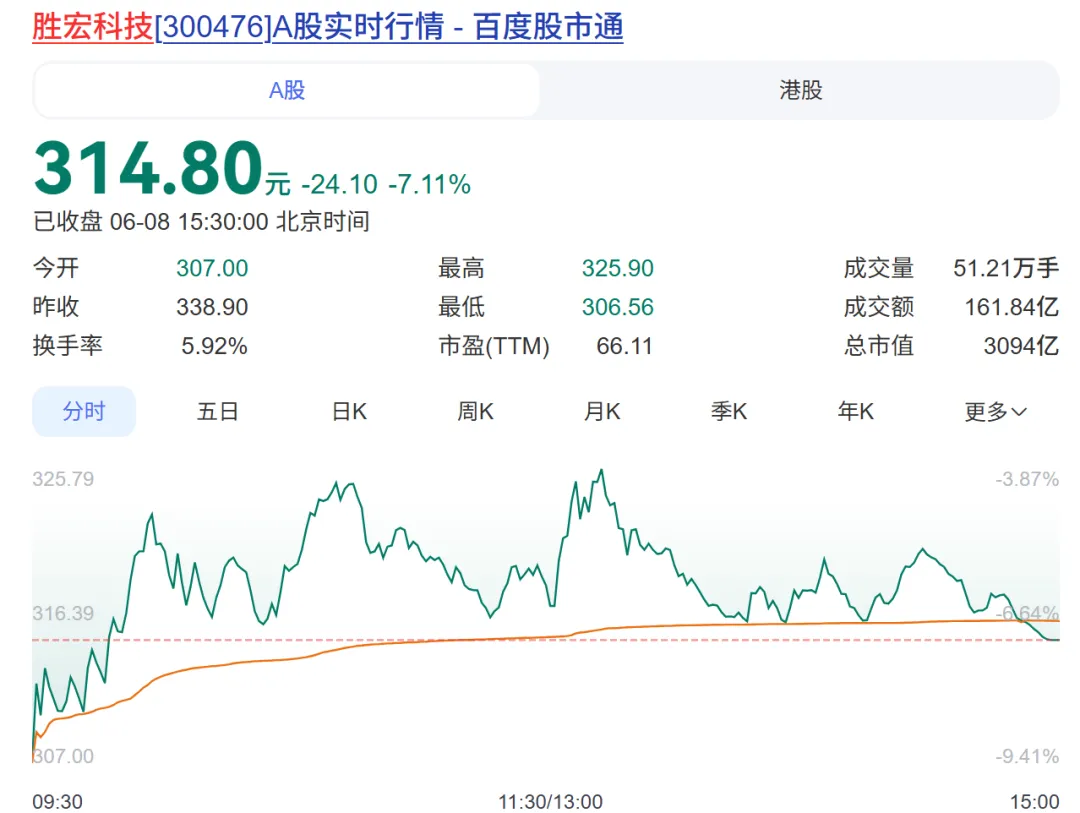Select the 五日 chart tab
This screenshot has height=813, width=1080.
coord(218,411)
